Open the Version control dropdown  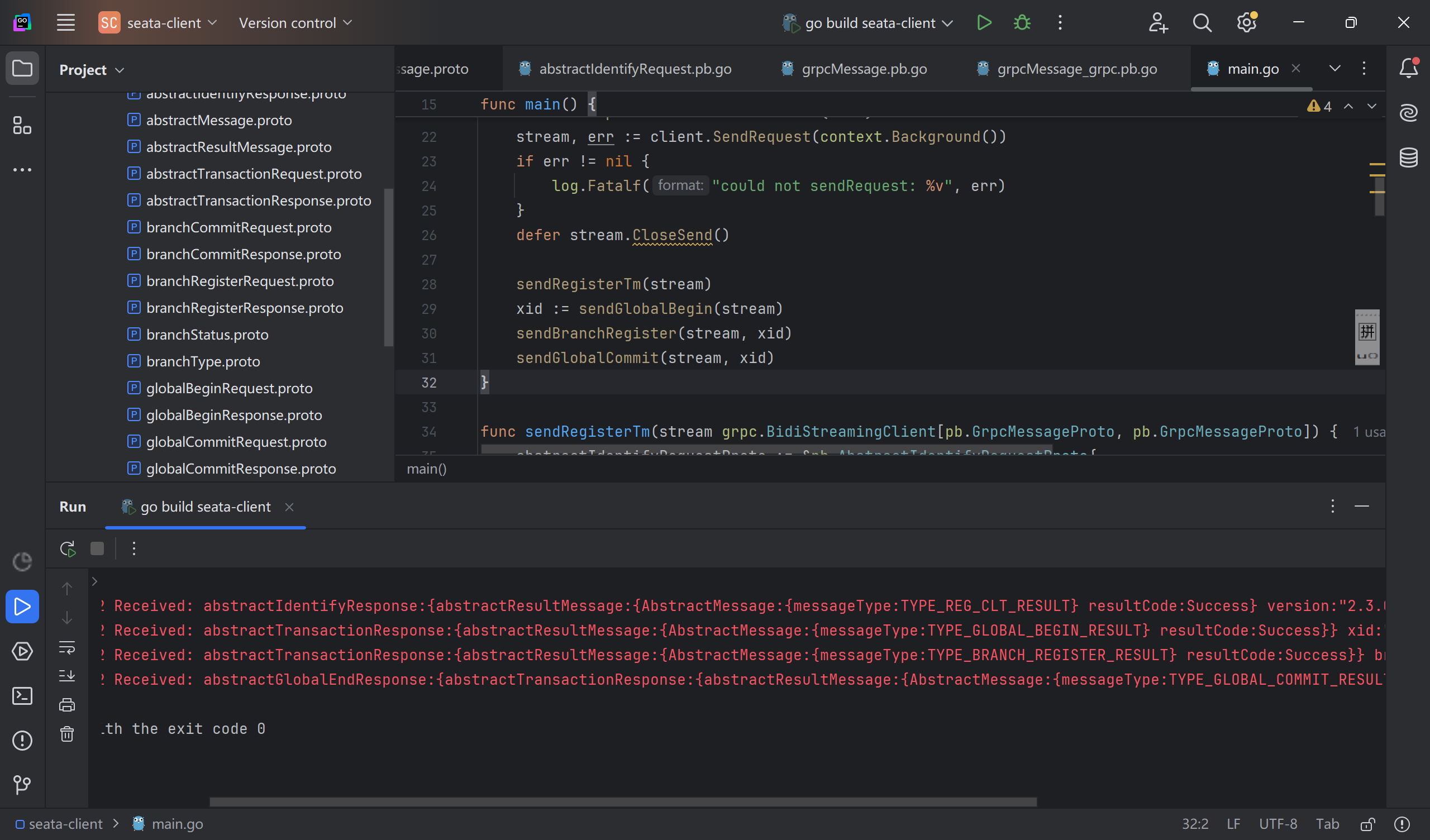(x=295, y=23)
